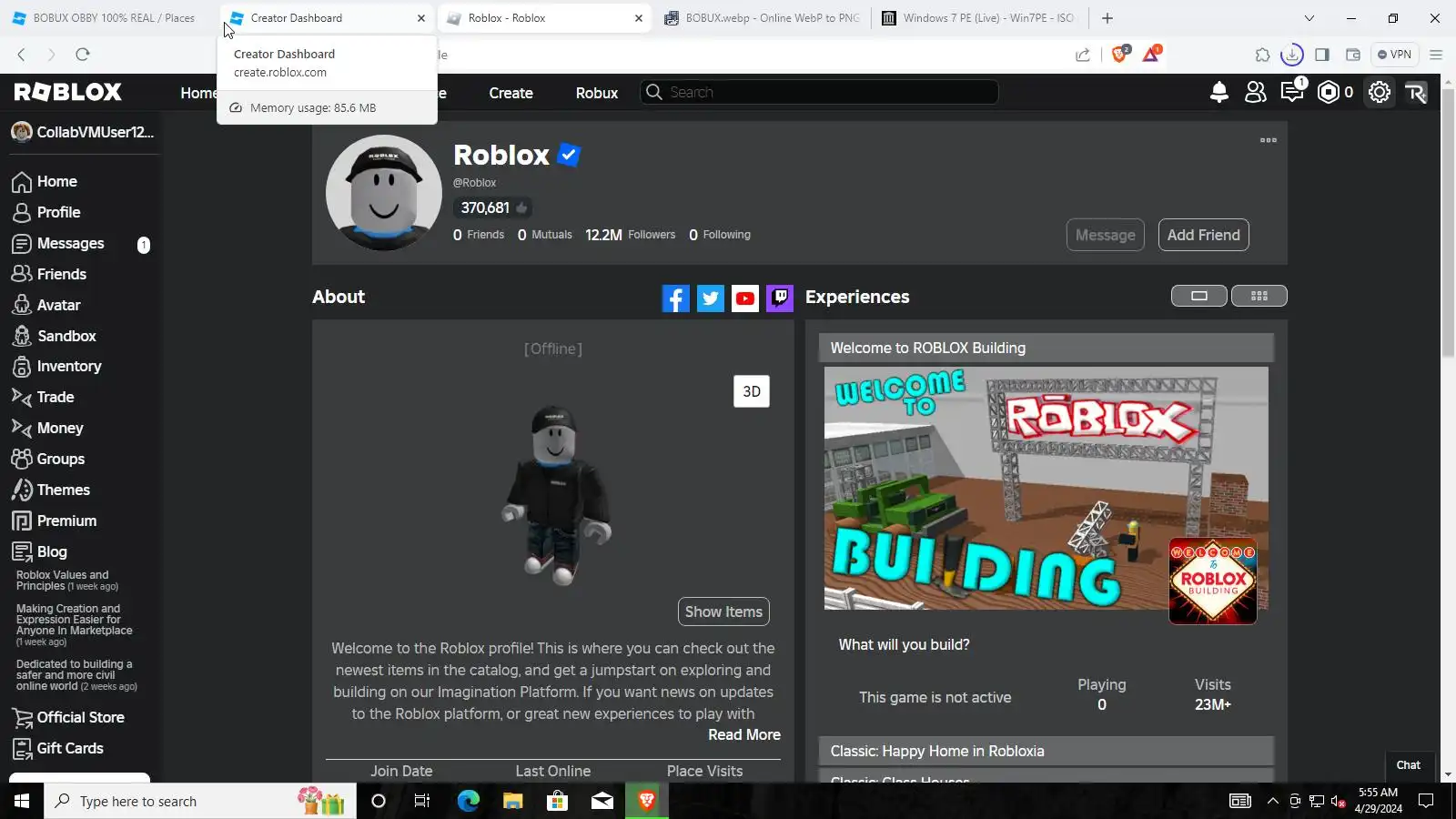
Task: Open Gift Cards in the sidebar
Action: point(58,749)
